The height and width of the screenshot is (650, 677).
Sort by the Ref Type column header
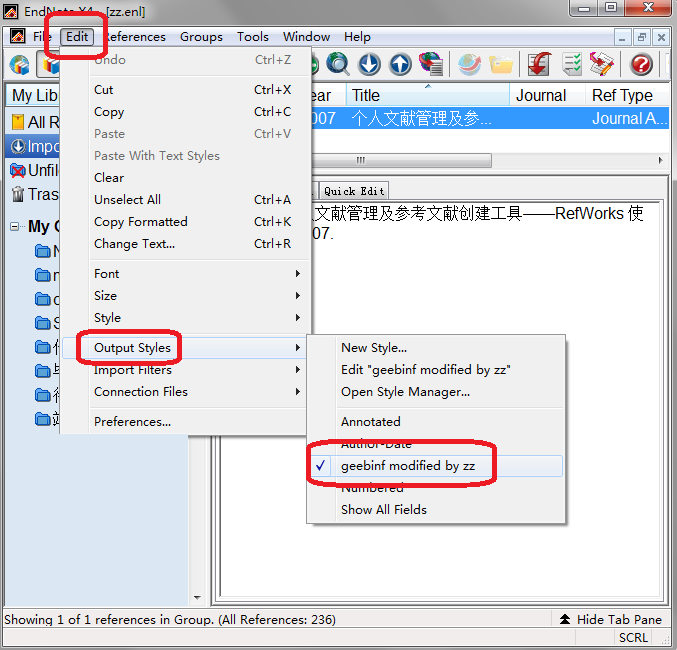(x=627, y=95)
